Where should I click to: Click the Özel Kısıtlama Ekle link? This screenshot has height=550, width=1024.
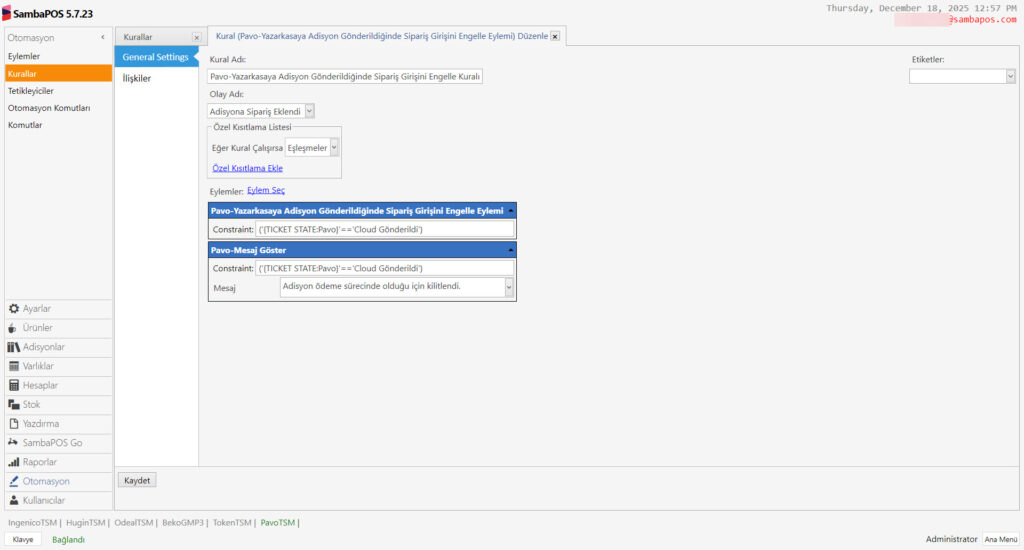pos(247,168)
